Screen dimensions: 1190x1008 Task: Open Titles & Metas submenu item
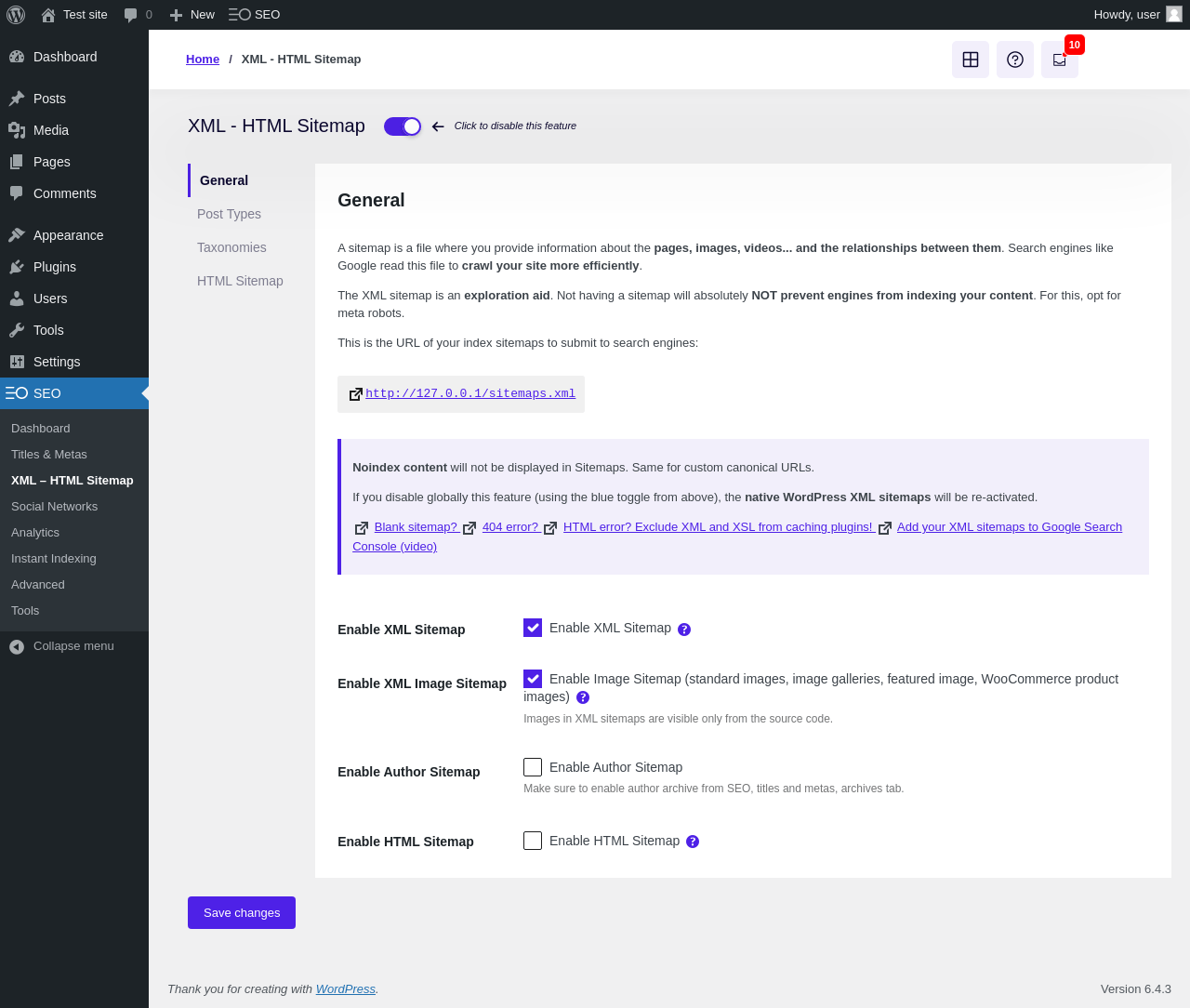coord(74,455)
